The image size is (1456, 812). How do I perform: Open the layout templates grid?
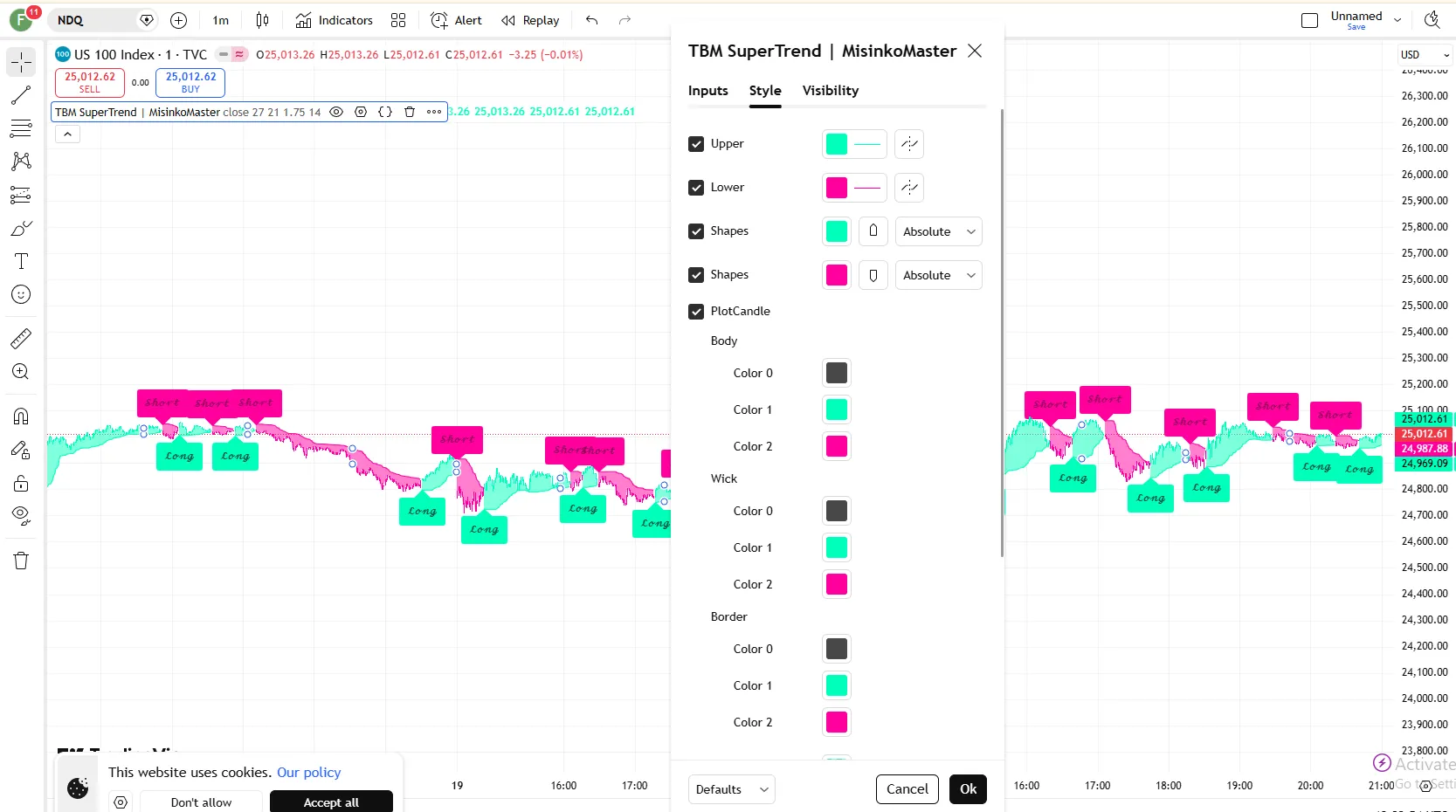tap(398, 20)
